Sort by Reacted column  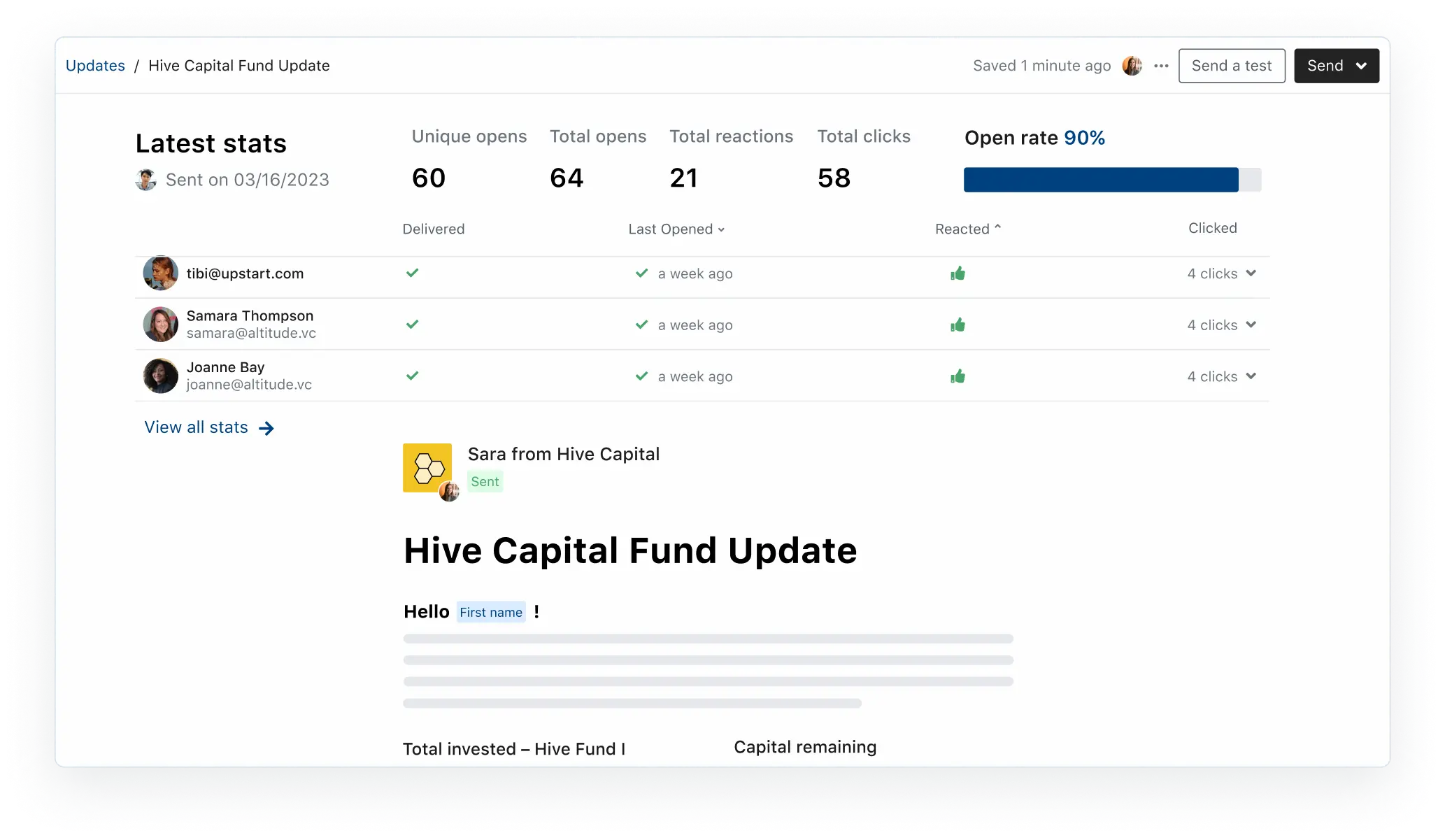(968, 229)
